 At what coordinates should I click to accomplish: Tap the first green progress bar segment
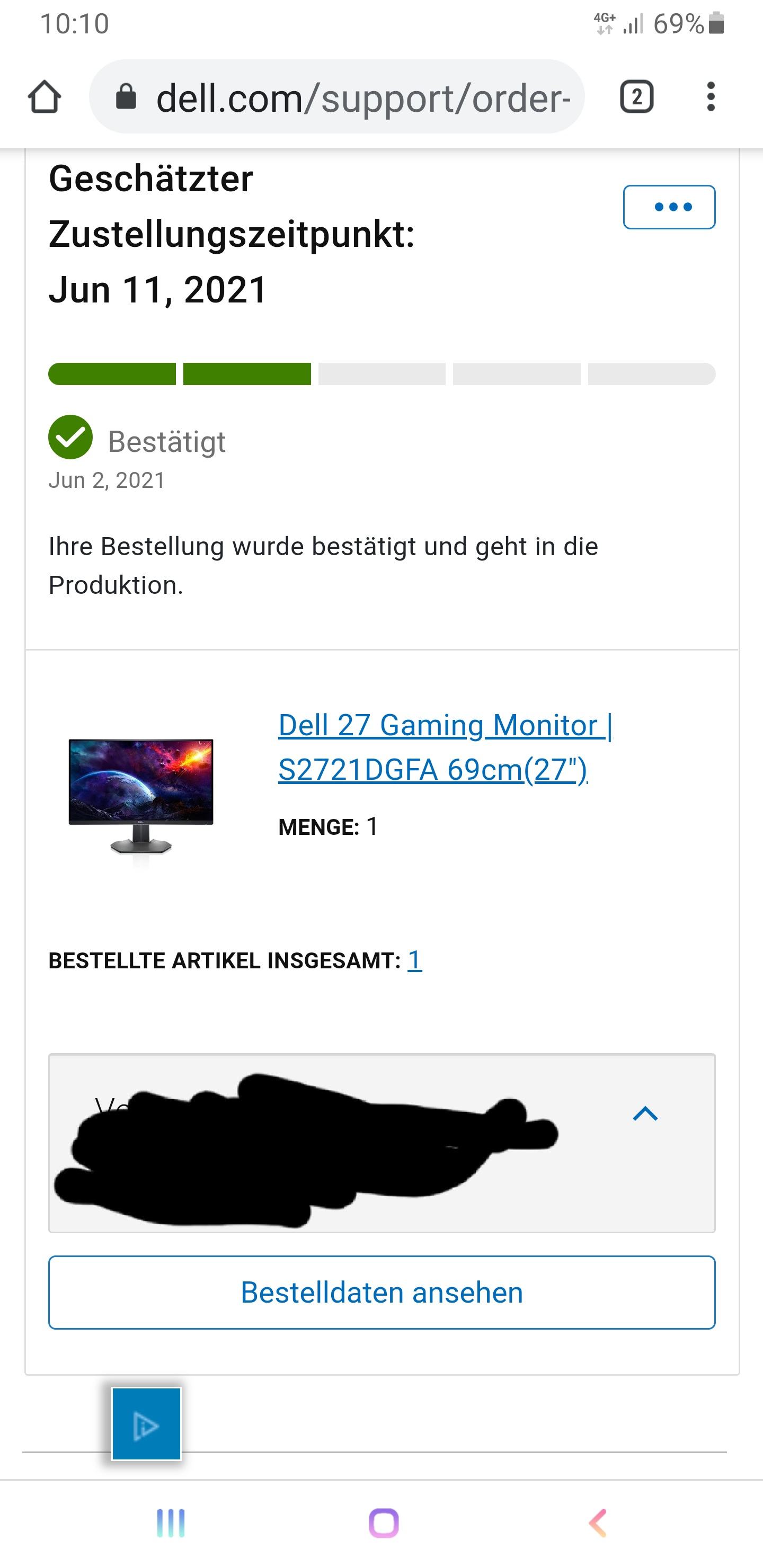[112, 374]
